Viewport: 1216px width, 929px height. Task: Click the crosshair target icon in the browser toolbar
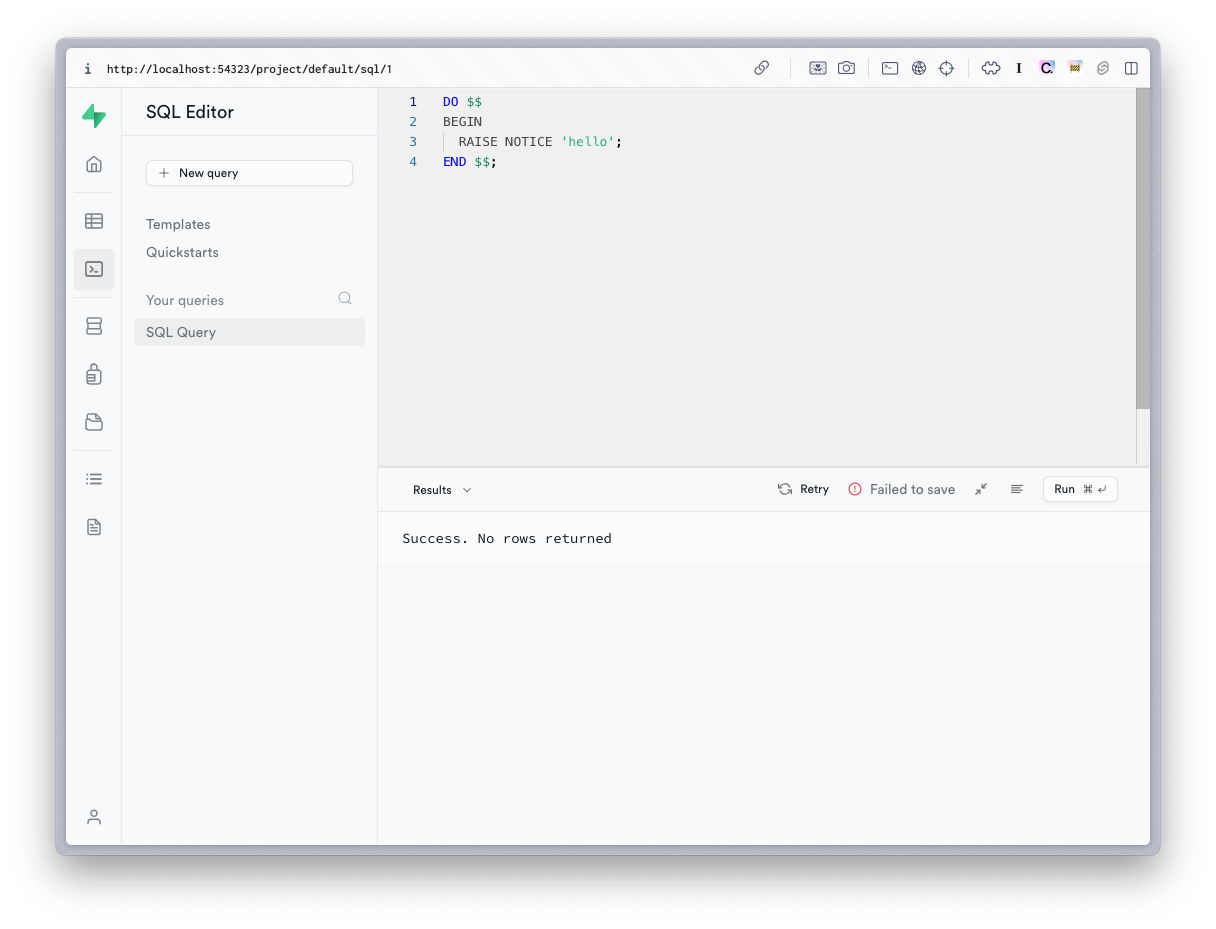tap(946, 68)
